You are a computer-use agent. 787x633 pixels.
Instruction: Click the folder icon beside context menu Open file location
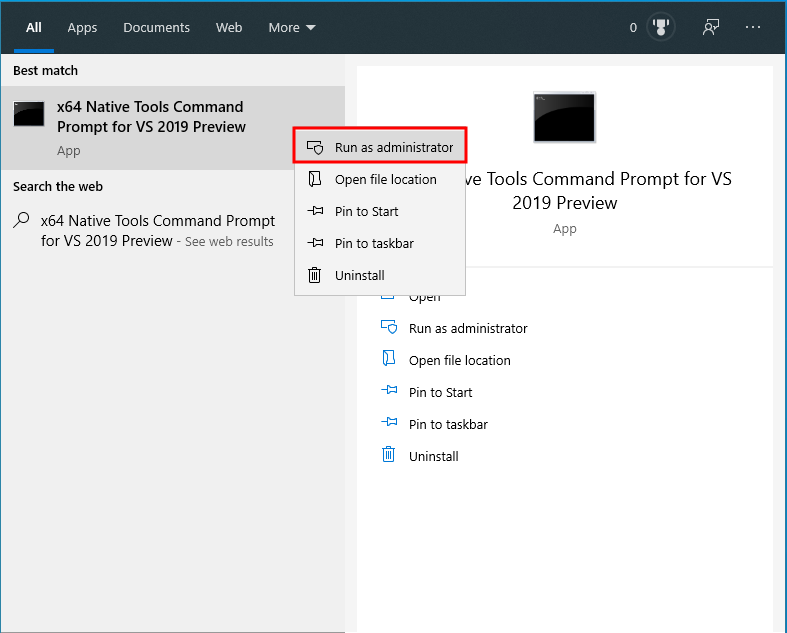(315, 179)
